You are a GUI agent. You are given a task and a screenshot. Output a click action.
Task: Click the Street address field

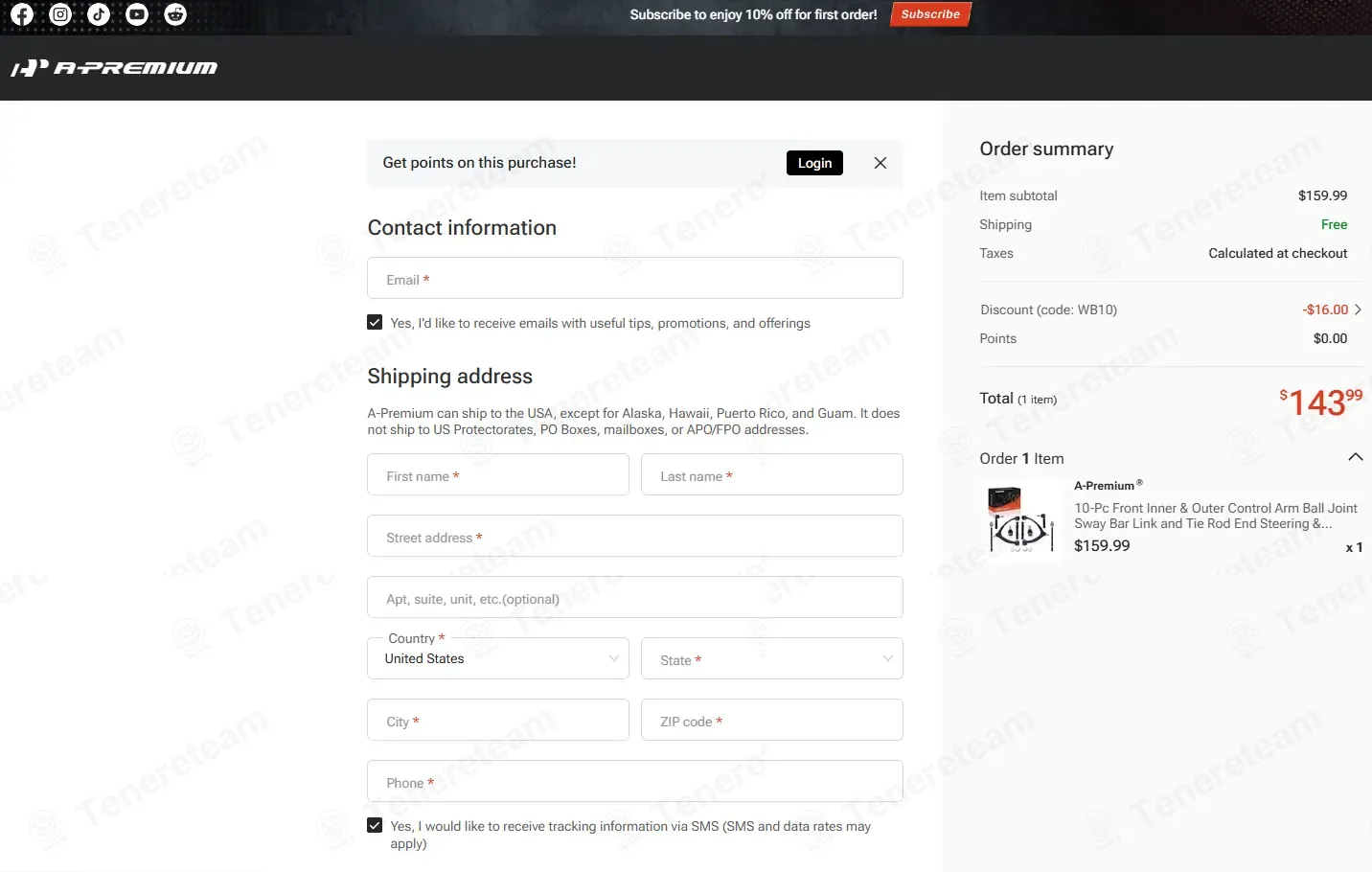tap(635, 536)
